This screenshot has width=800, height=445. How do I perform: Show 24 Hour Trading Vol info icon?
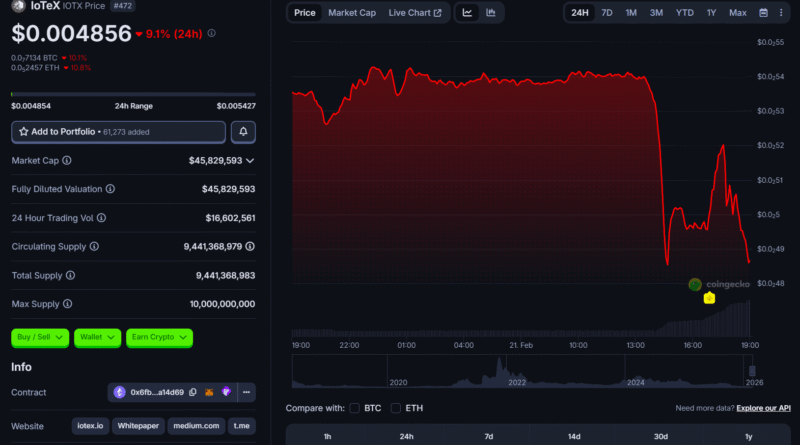(102, 218)
